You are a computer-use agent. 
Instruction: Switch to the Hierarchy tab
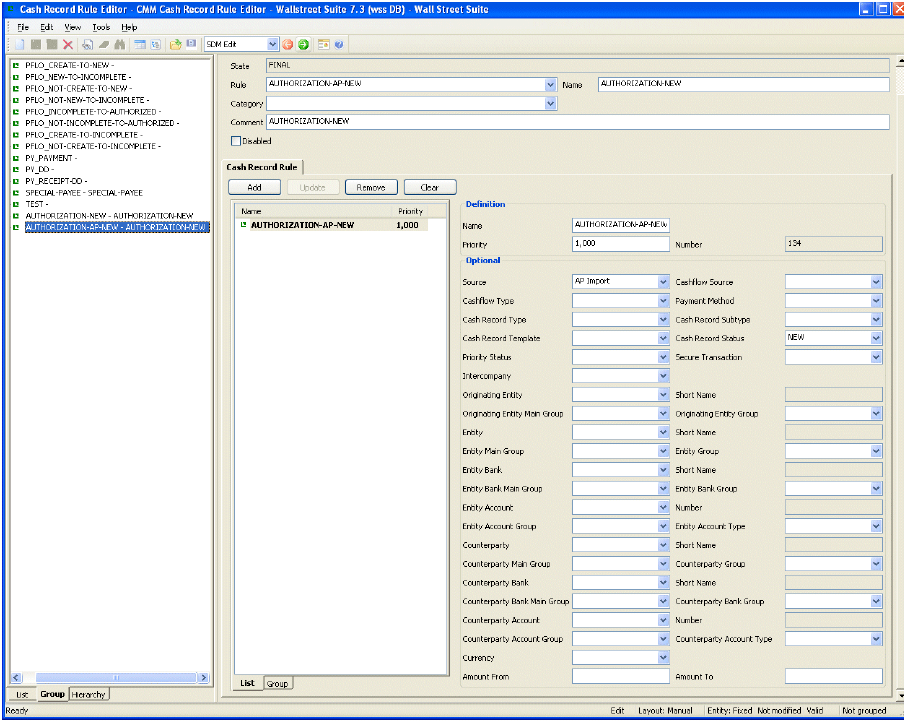(x=89, y=694)
